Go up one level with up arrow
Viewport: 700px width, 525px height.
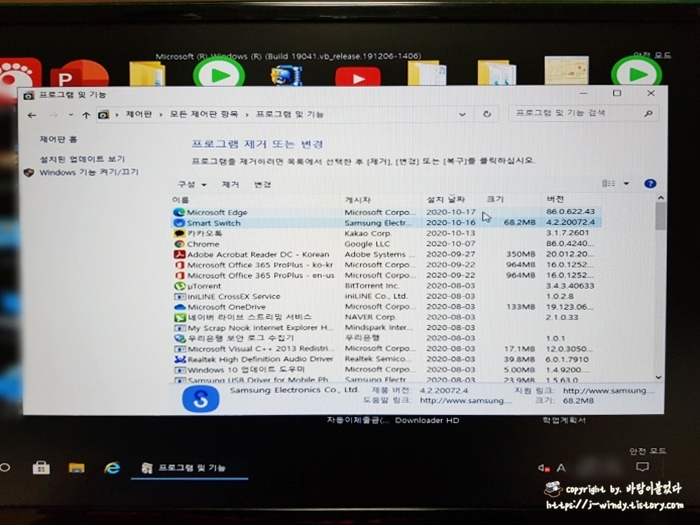86,115
